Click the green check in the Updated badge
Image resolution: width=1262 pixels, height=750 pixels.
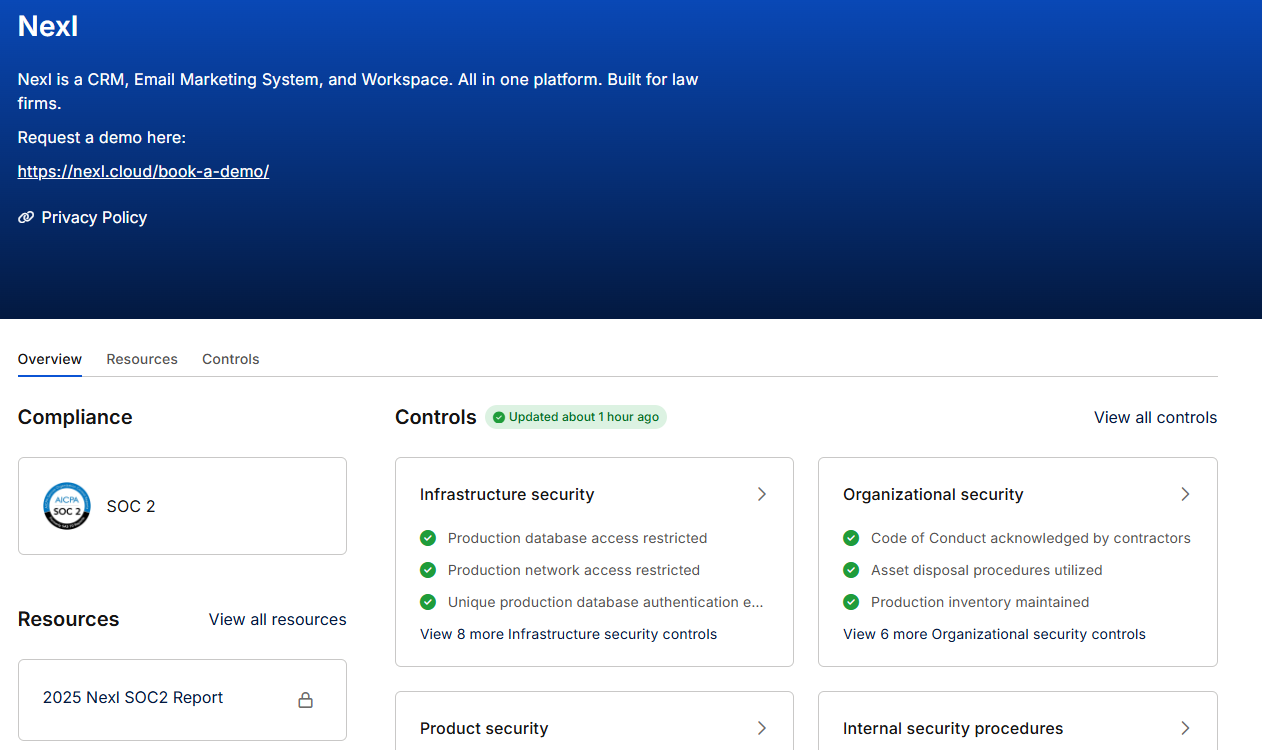498,417
